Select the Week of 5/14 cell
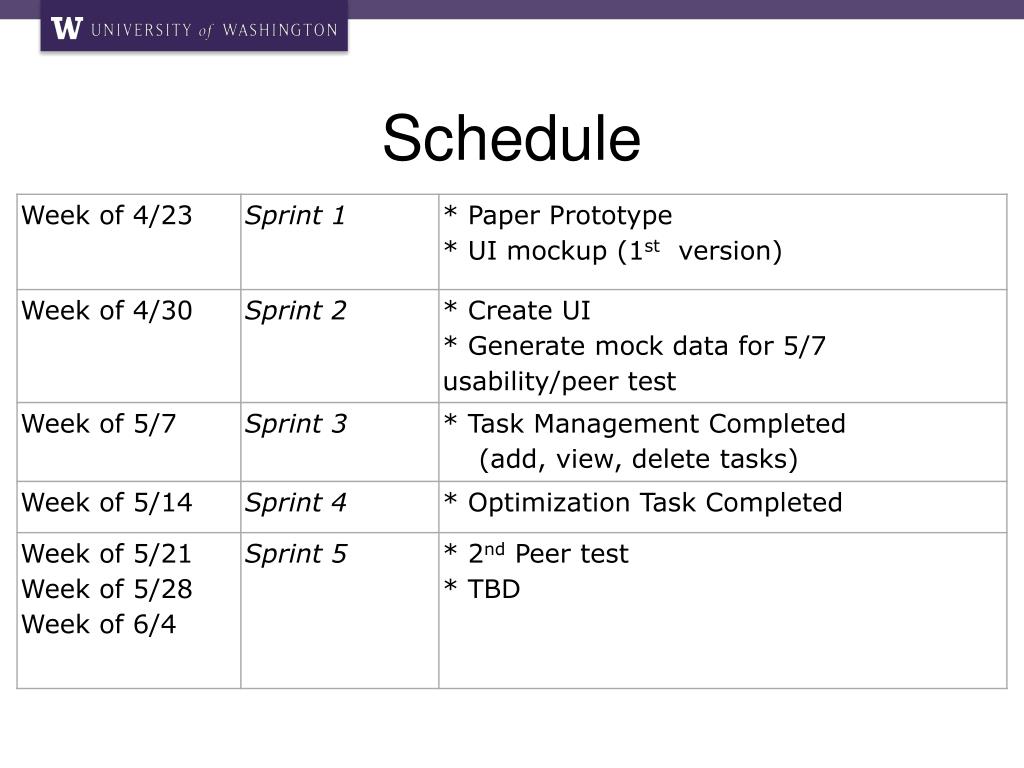The height and width of the screenshot is (768, 1024). 107,503
